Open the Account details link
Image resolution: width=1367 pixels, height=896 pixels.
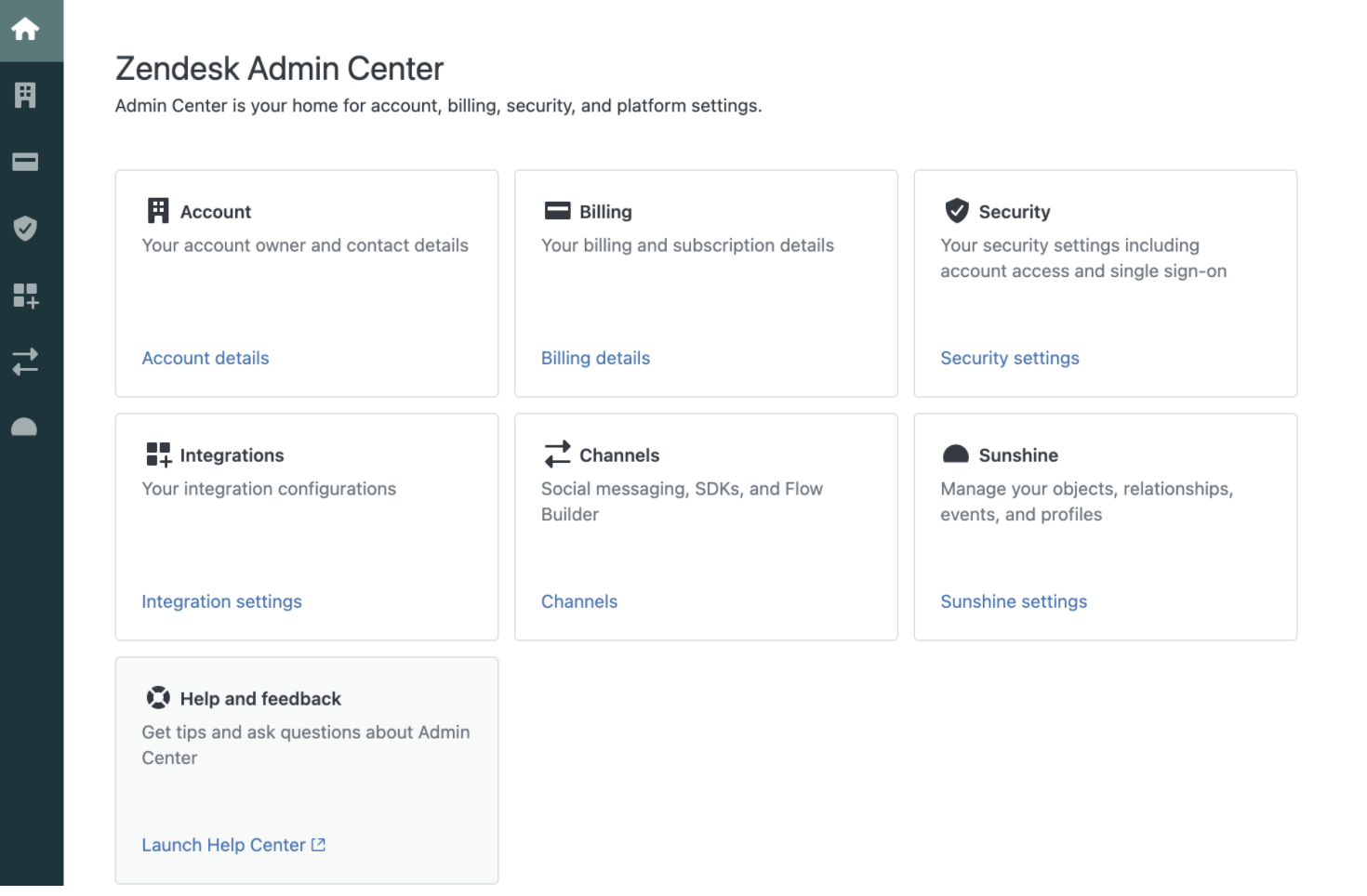(205, 358)
